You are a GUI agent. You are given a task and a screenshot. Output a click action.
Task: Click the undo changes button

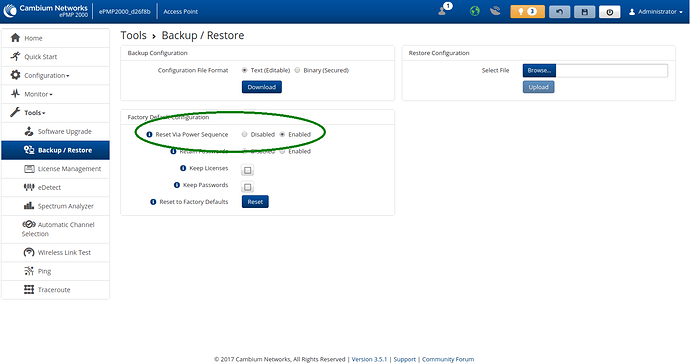point(559,11)
